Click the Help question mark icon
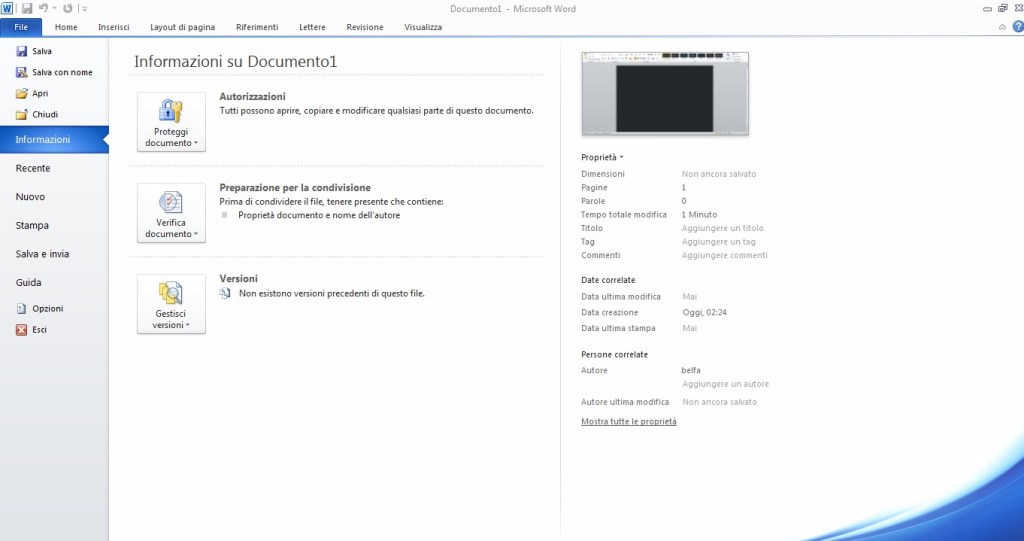The image size is (1024, 541). pyautogui.click(x=1017, y=27)
